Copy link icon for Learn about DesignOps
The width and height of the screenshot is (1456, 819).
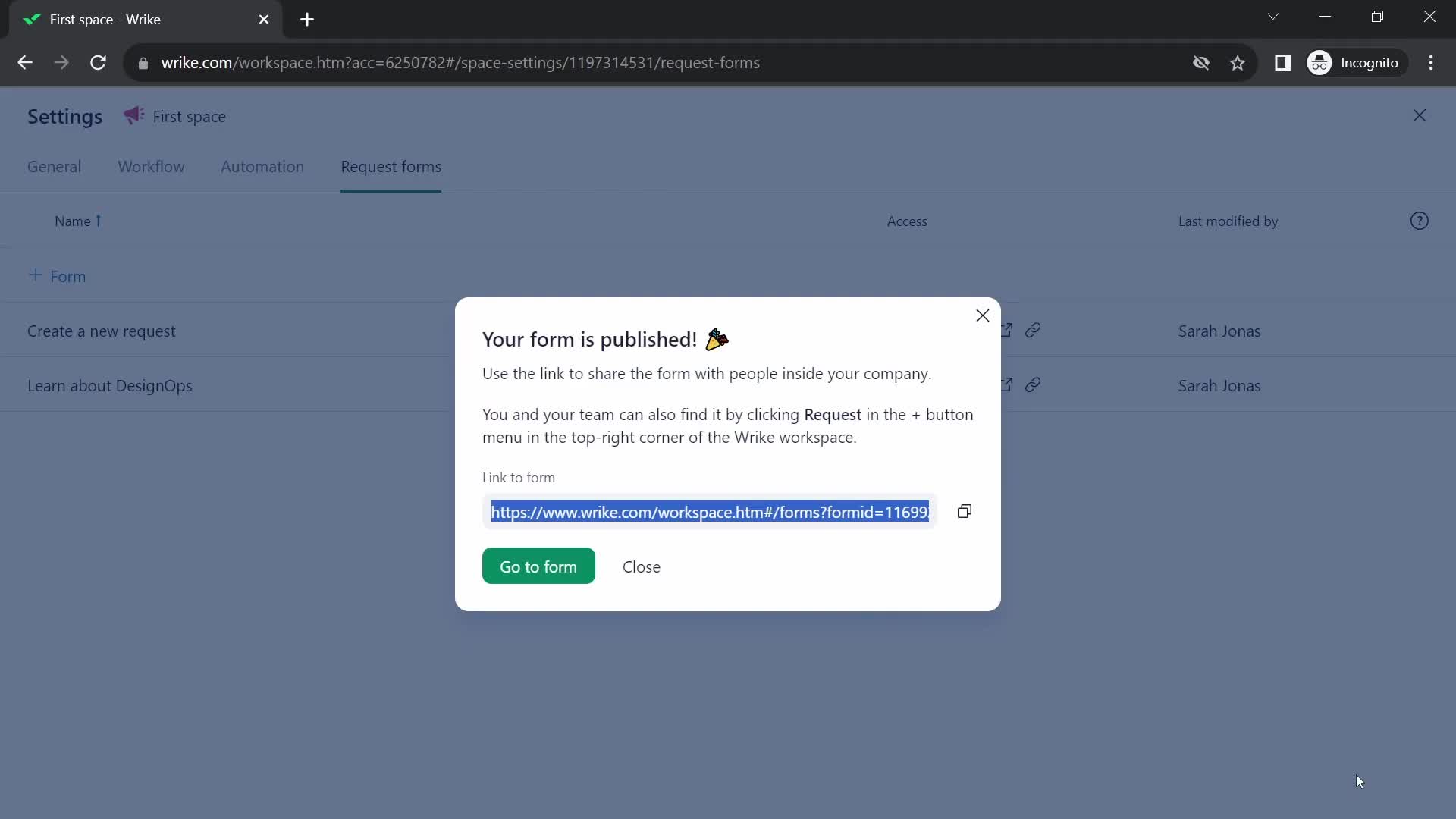(1033, 385)
